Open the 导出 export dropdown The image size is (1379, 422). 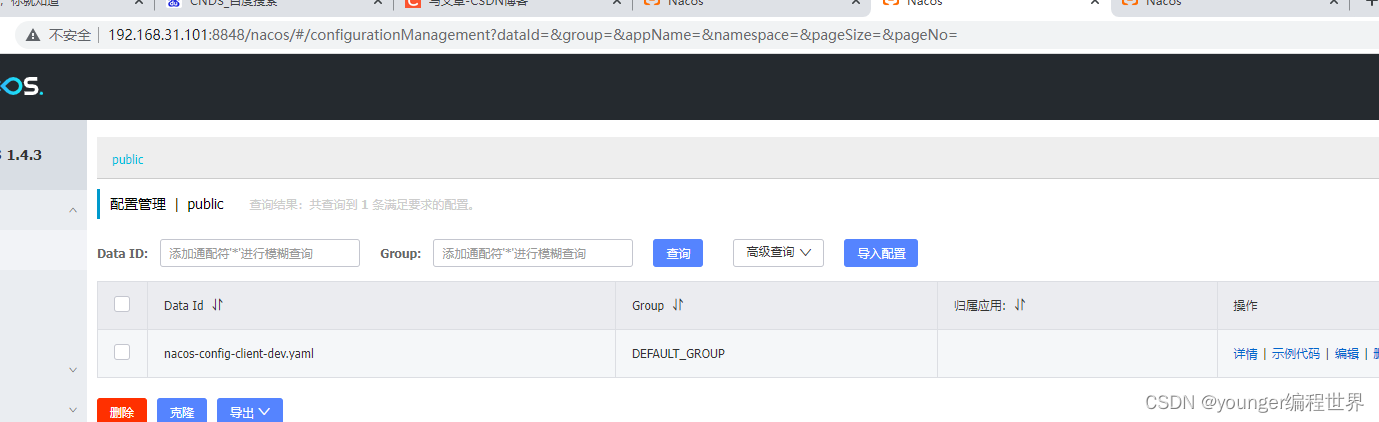point(250,411)
